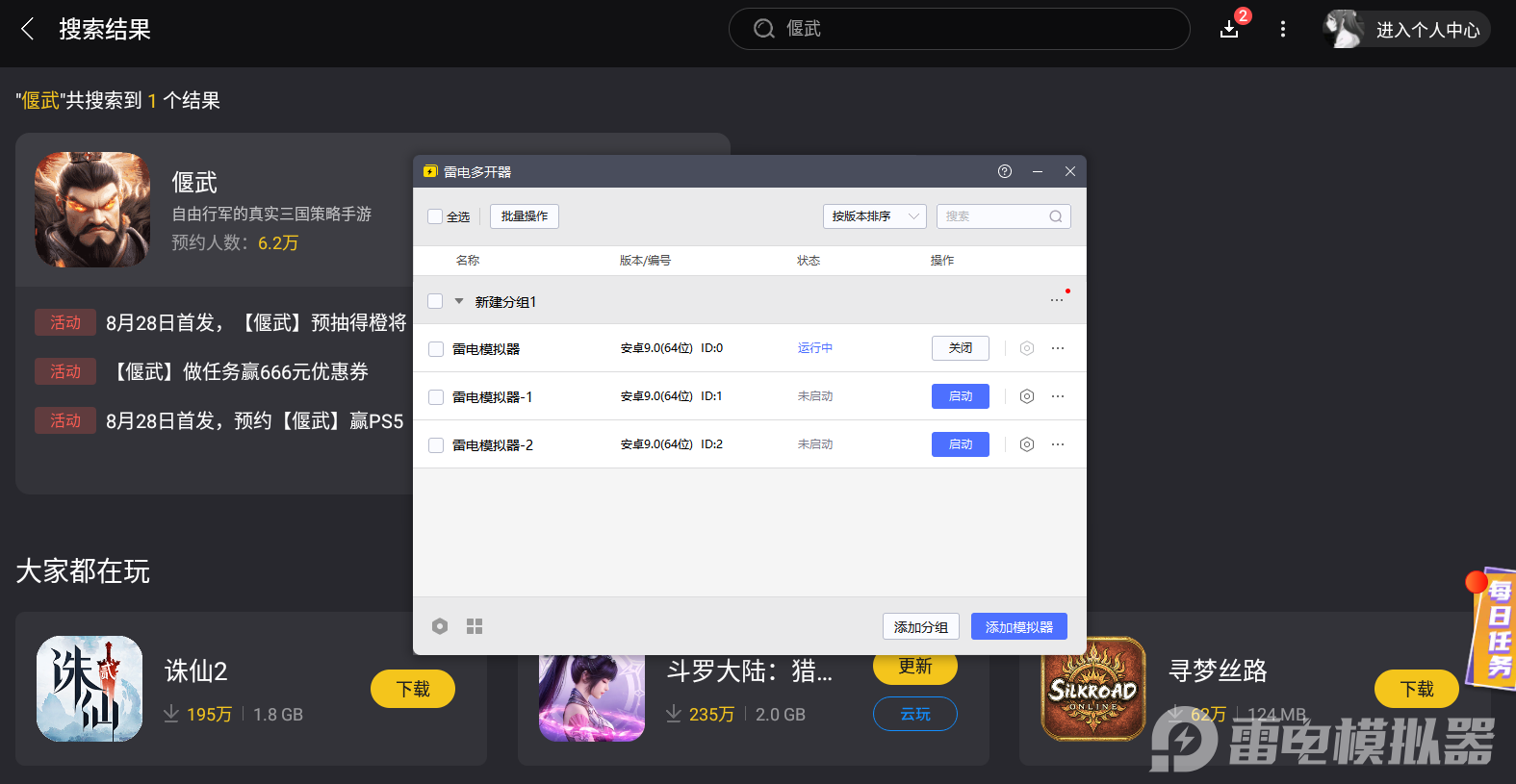Tick the checkbox for 新建分组1
Screen dimensions: 1516x784
coord(435,301)
